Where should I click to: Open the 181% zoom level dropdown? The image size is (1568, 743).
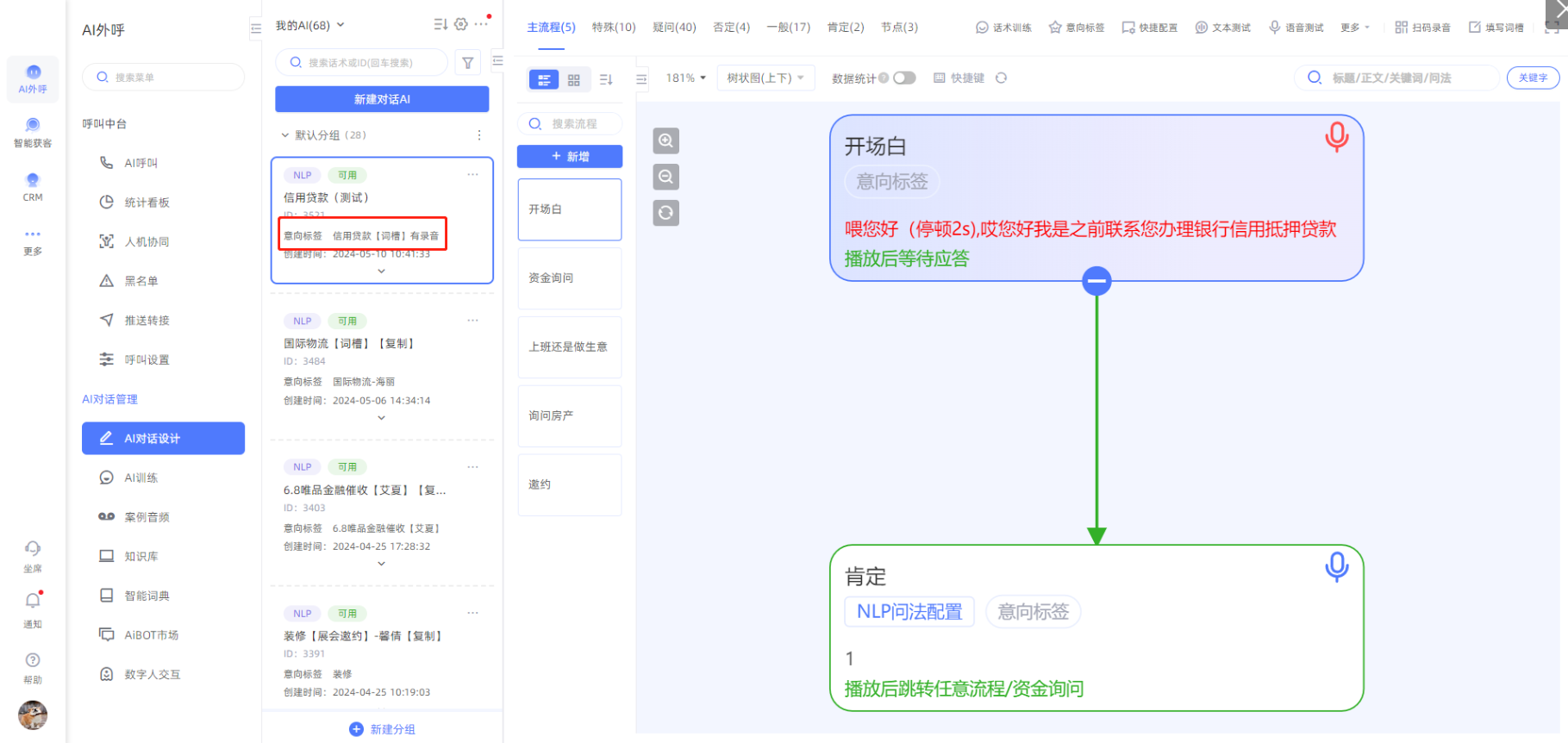click(x=685, y=78)
